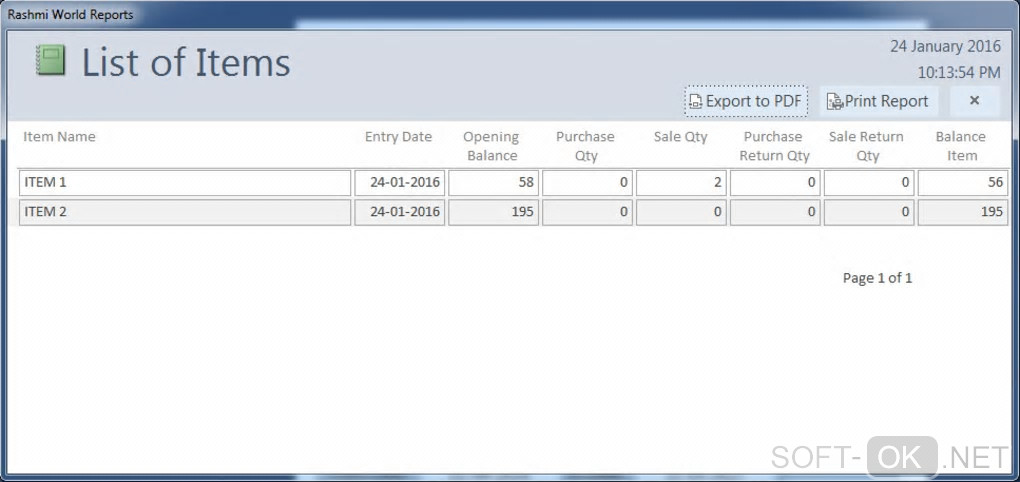Click the Purchase Return Qty column header

pos(774,146)
